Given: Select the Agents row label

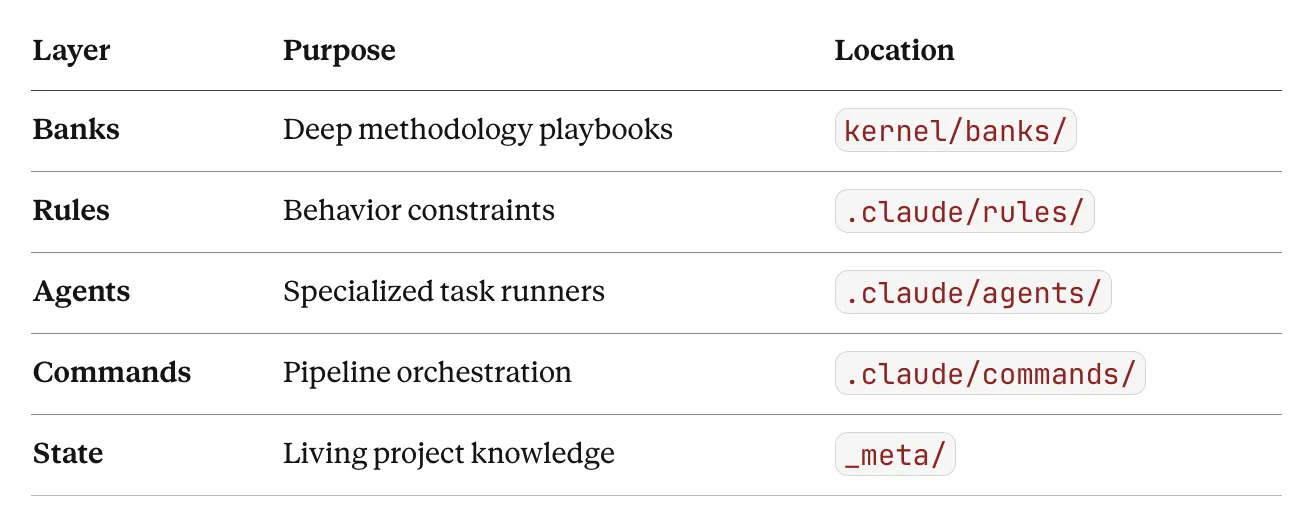Looking at the screenshot, I should pyautogui.click(x=81, y=292).
